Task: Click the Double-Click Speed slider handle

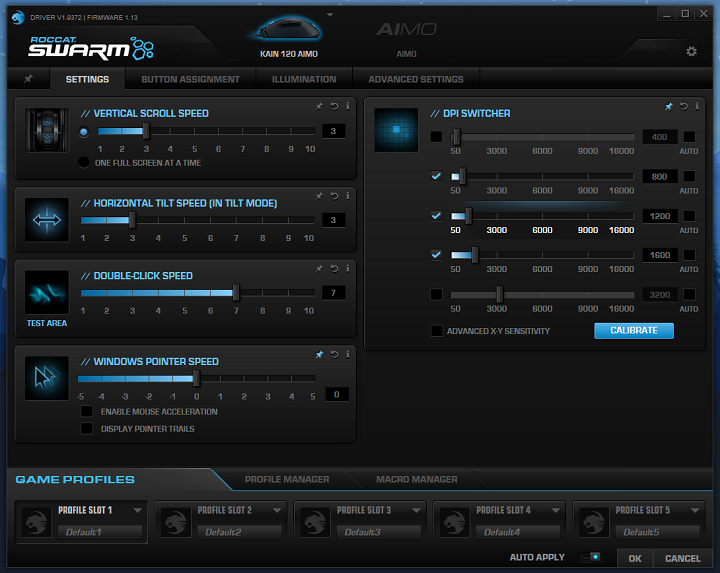Action: tap(236, 293)
